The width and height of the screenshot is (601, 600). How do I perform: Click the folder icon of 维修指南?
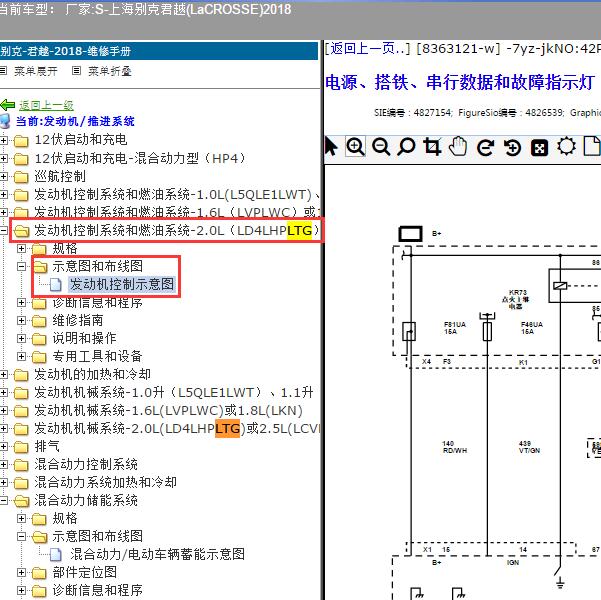coord(39,321)
